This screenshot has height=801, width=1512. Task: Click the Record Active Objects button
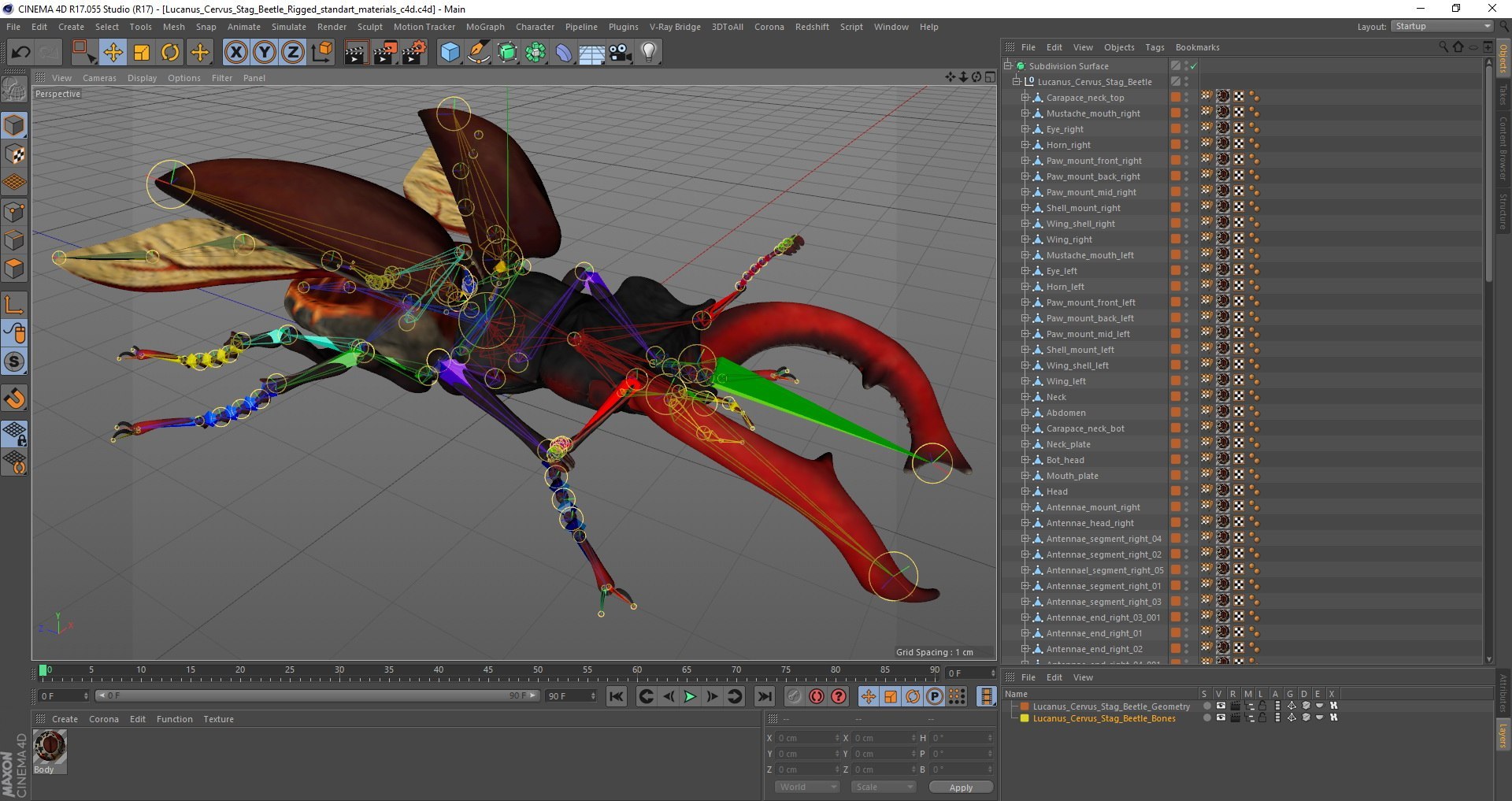[x=795, y=696]
